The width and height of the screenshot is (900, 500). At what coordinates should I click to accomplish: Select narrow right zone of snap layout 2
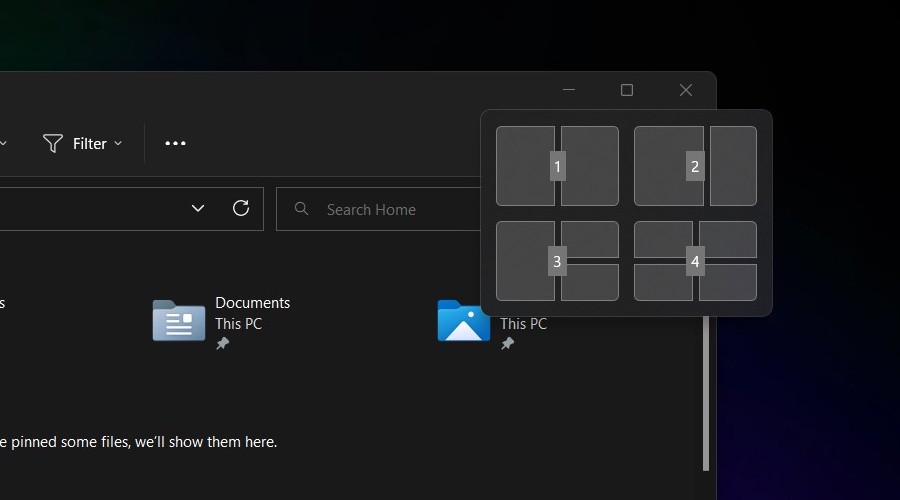tap(734, 166)
